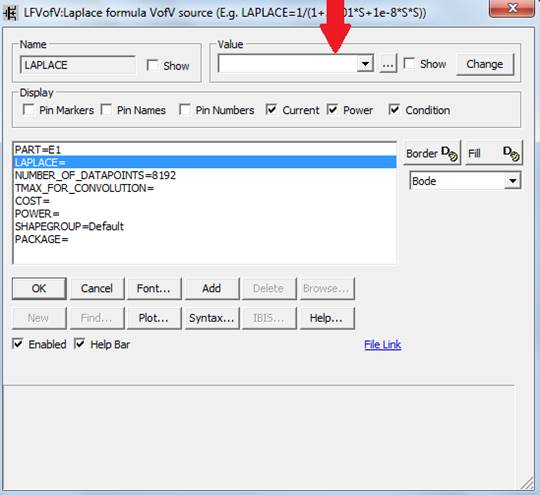
Task: Toggle the Enabled checkbox
Action: click(18, 344)
